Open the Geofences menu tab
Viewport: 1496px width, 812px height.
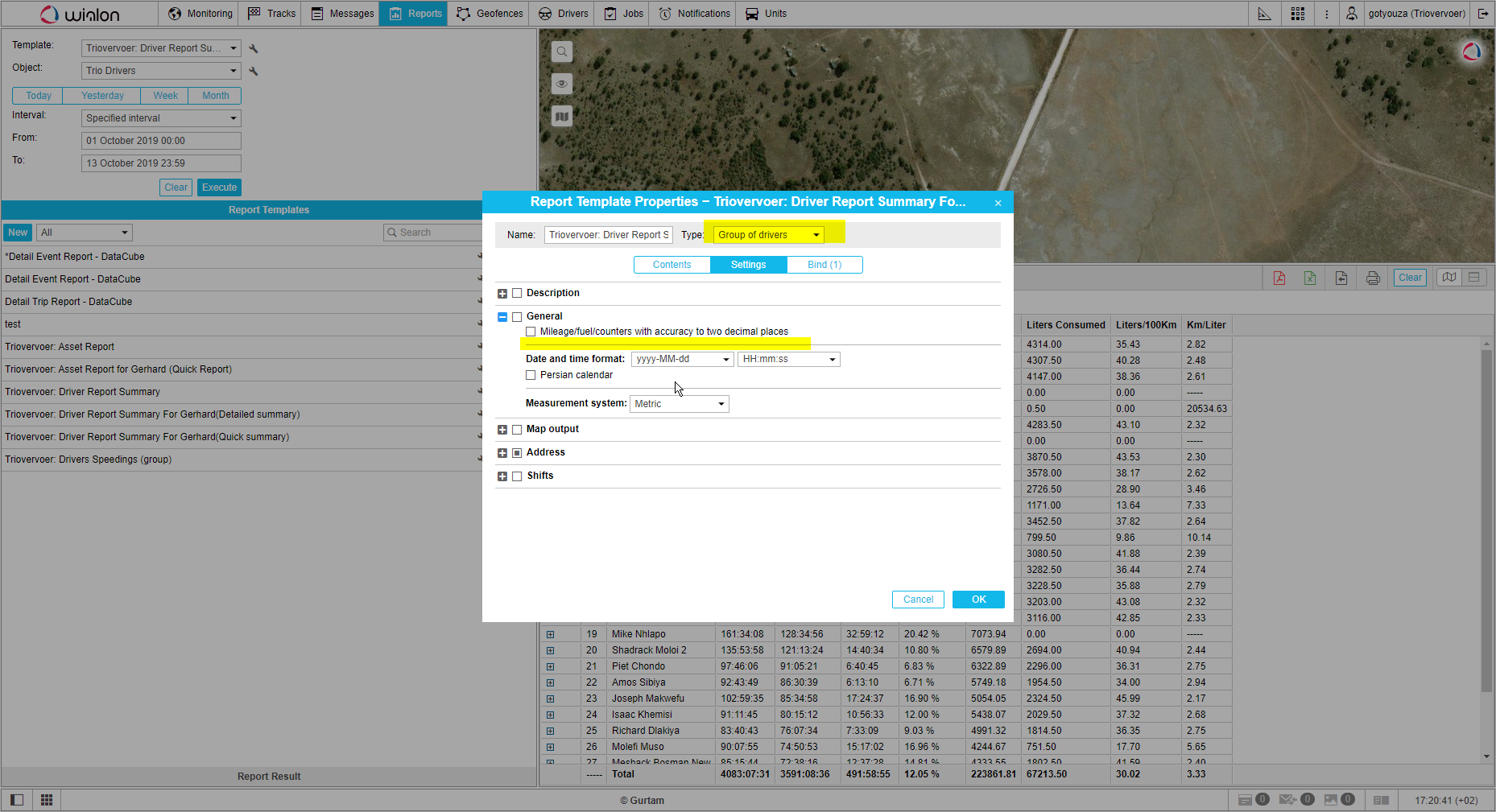tap(490, 14)
